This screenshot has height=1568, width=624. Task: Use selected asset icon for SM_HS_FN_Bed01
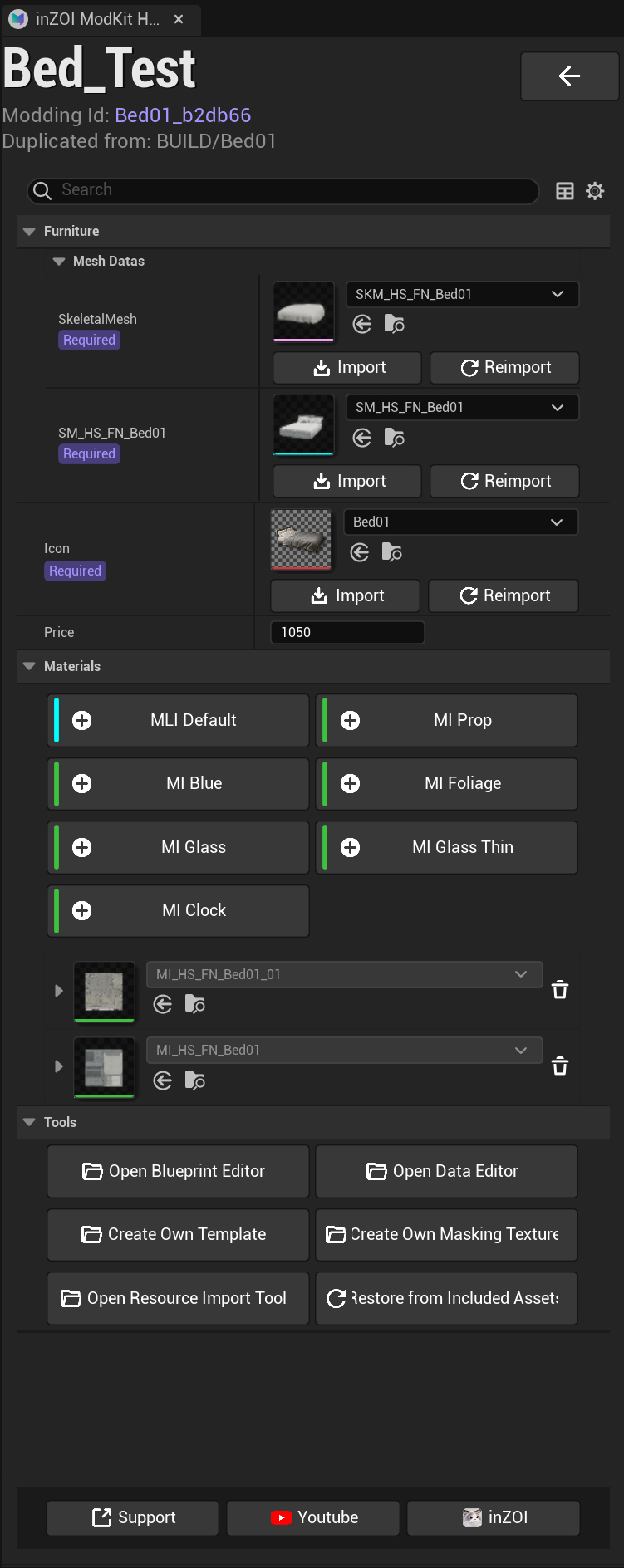(x=362, y=438)
